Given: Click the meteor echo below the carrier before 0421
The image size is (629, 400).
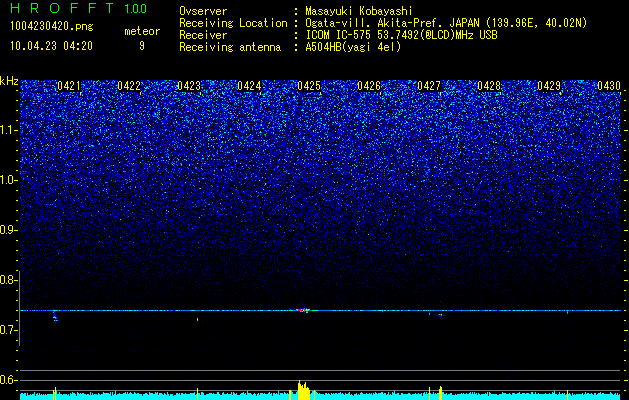Looking at the screenshot, I should click(55, 317).
